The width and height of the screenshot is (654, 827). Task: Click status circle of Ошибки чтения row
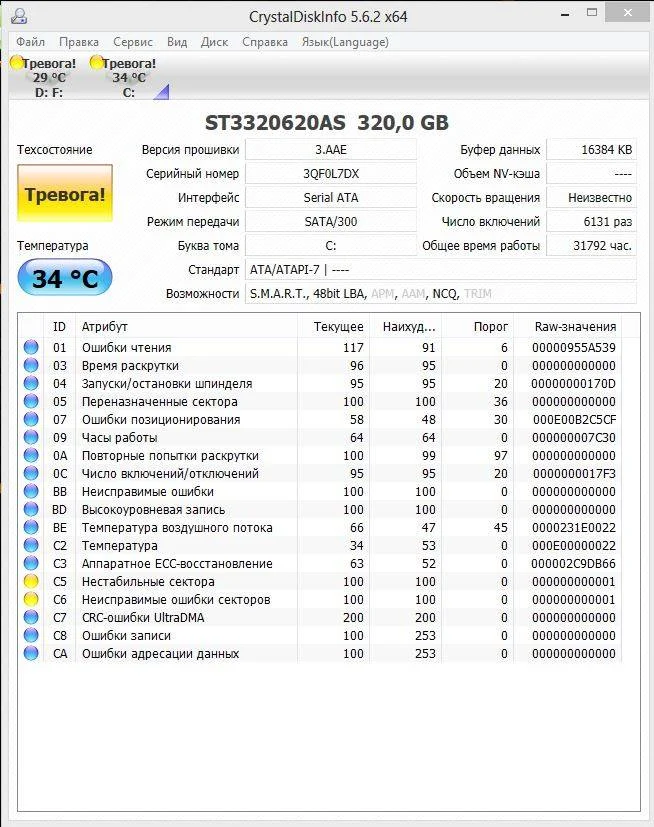tap(31, 347)
